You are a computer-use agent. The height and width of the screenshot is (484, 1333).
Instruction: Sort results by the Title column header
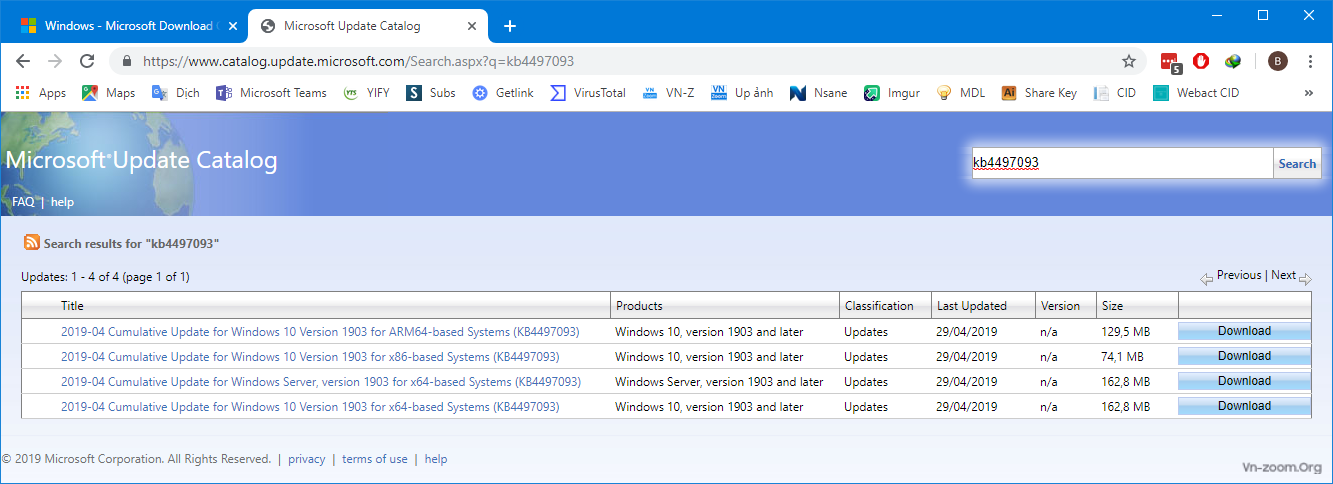tap(72, 306)
